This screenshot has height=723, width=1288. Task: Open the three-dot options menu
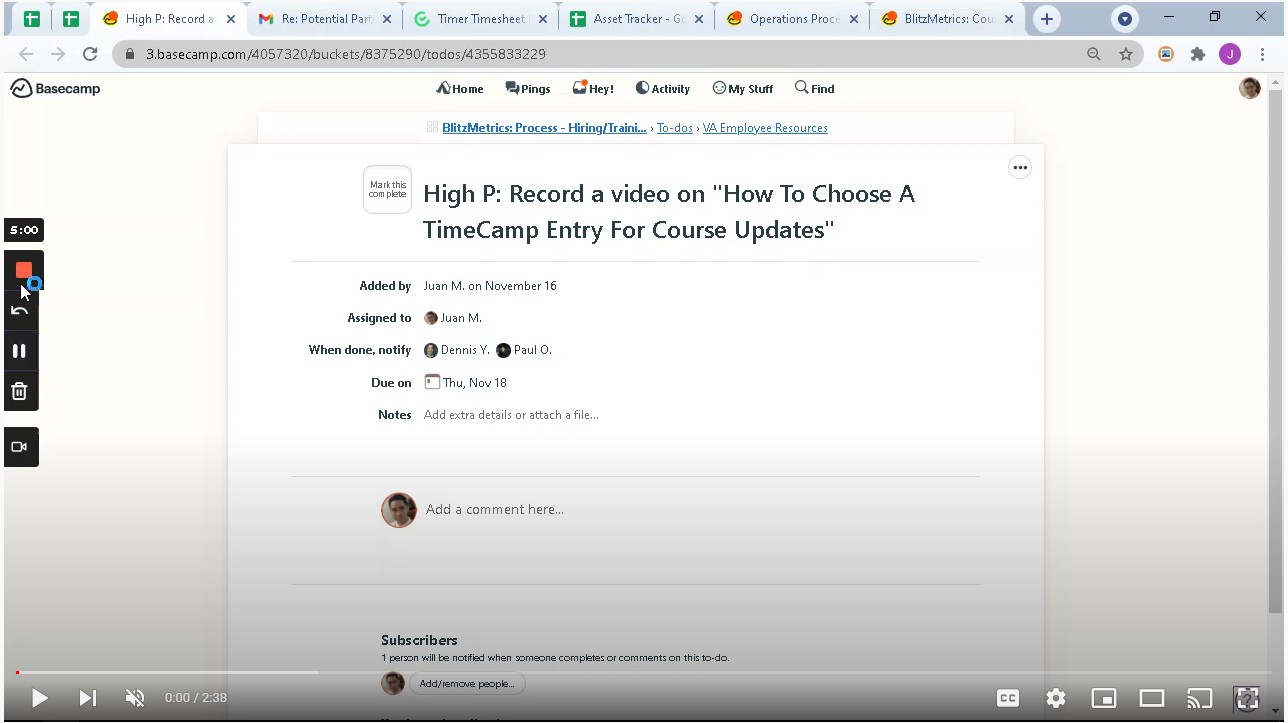[x=1020, y=168]
